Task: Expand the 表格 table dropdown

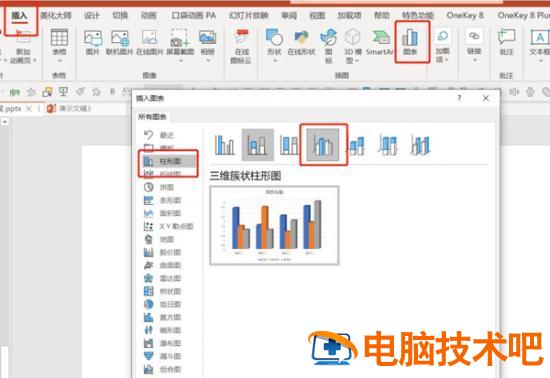Action: point(59,61)
